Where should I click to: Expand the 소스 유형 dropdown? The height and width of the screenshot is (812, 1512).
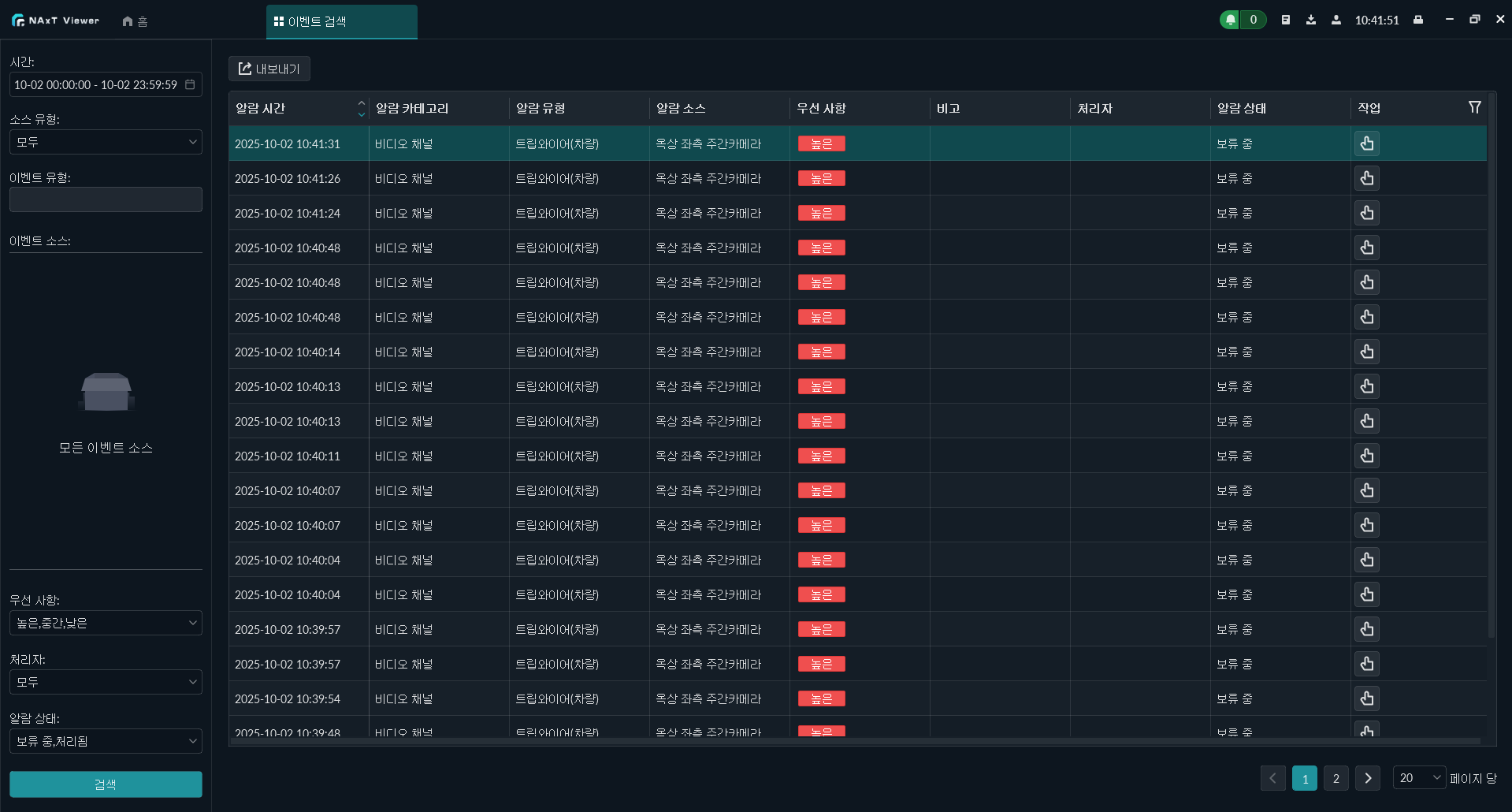point(106,142)
